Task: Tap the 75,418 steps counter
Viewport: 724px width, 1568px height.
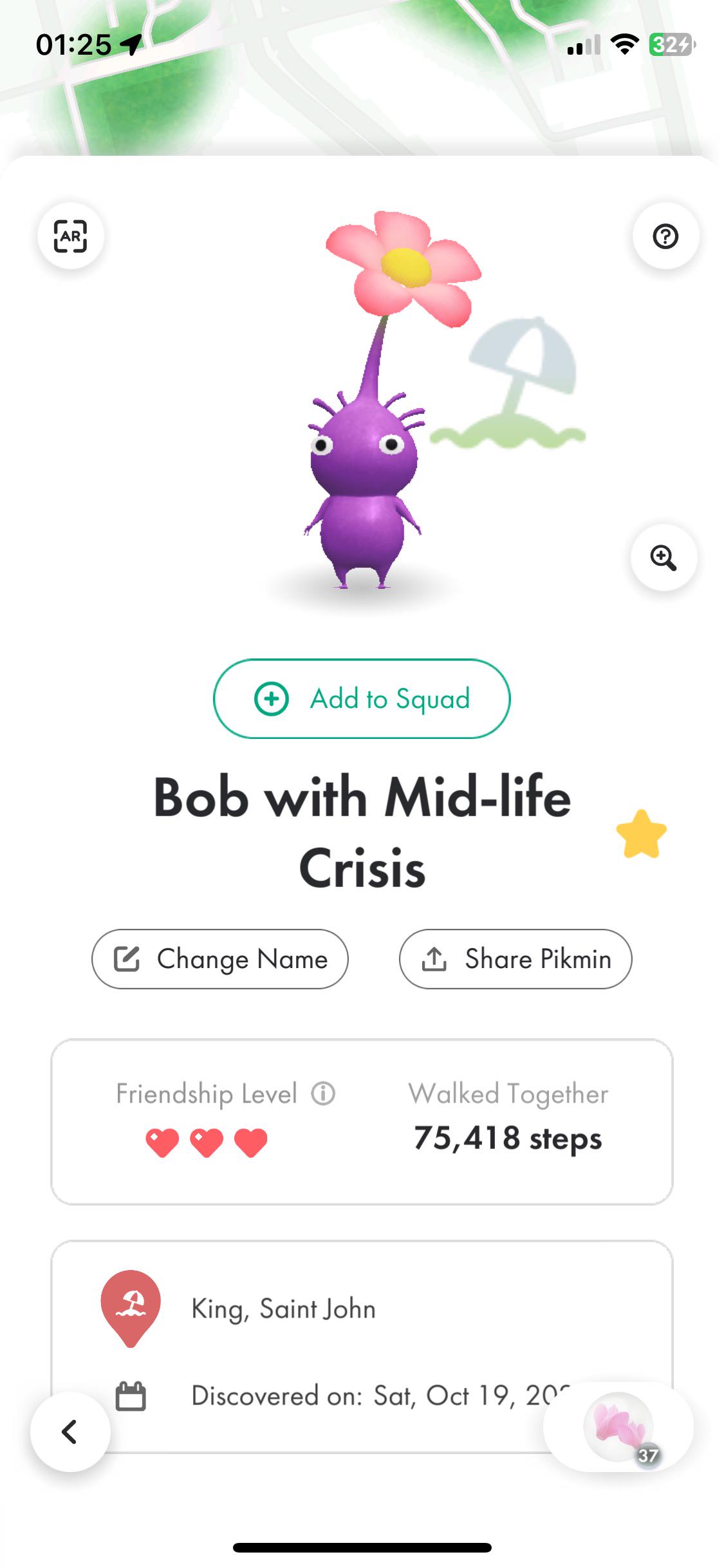Action: [x=508, y=1138]
